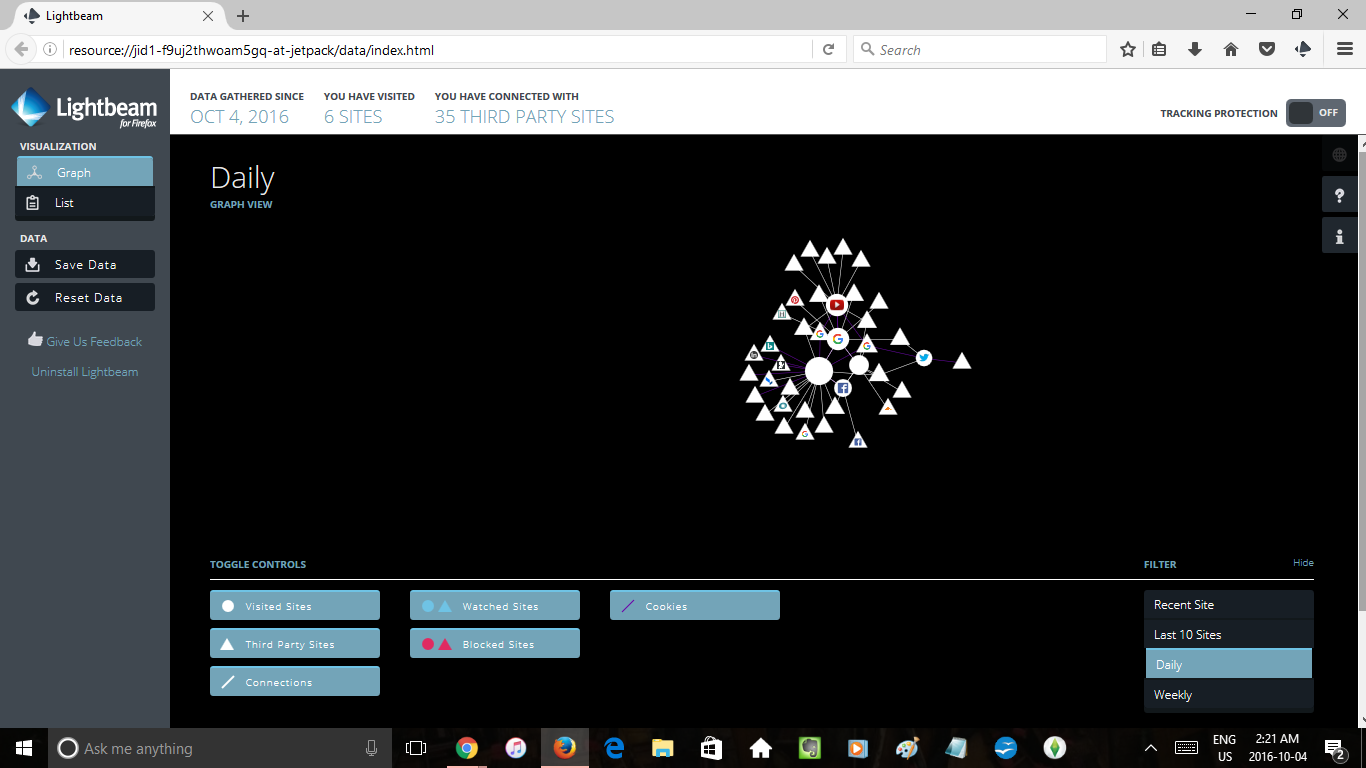1366x768 pixels.
Task: Click Reset Data button
Action: click(x=85, y=297)
